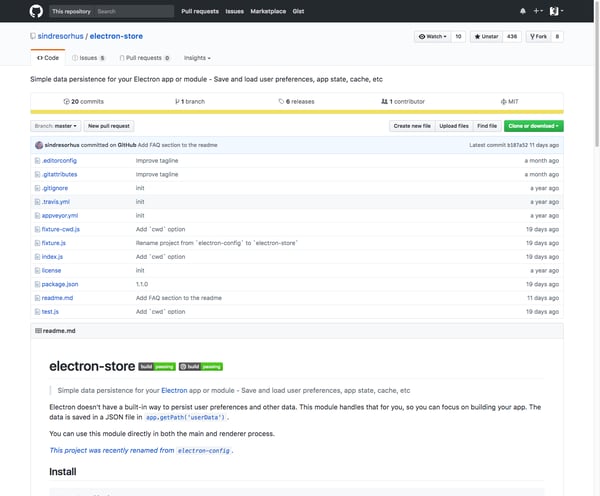Open the package.json file
The height and width of the screenshot is (496, 600).
(x=60, y=284)
